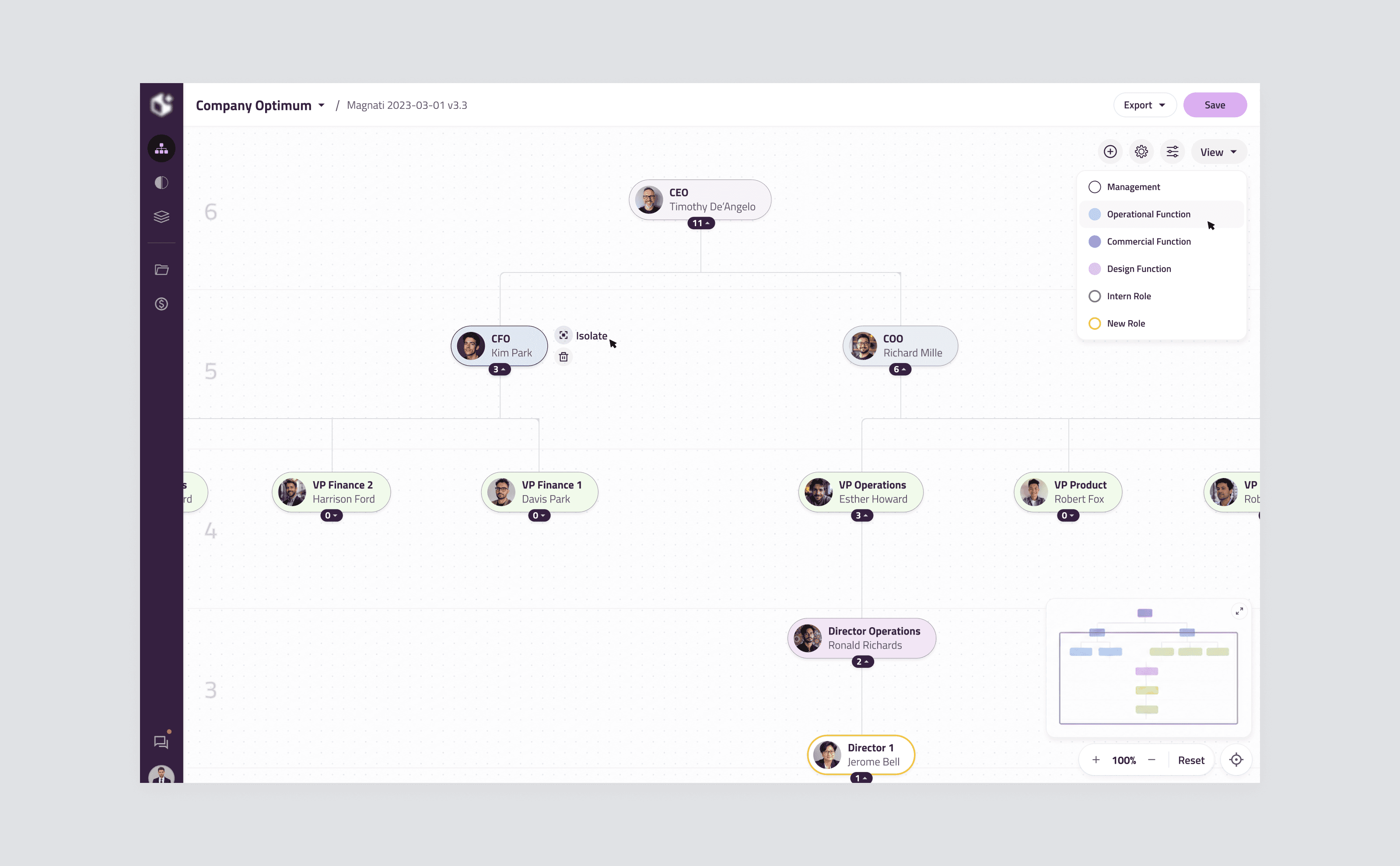Viewport: 1400px width, 866px height.
Task: Delete CFO node with trash icon
Action: [563, 357]
